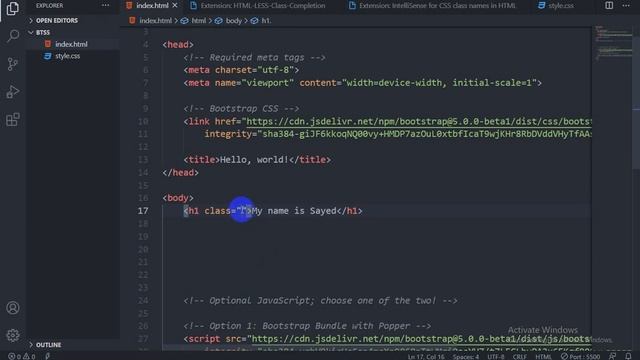640x360 pixels.
Task: Switch to the HTML-LESS-Class-Completion extension tab
Action: tap(258, 6)
